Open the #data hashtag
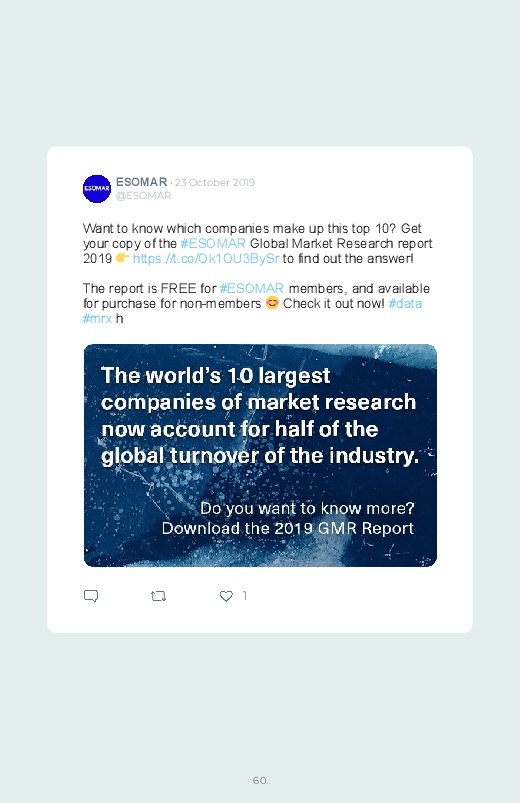The image size is (520, 803). [x=405, y=304]
